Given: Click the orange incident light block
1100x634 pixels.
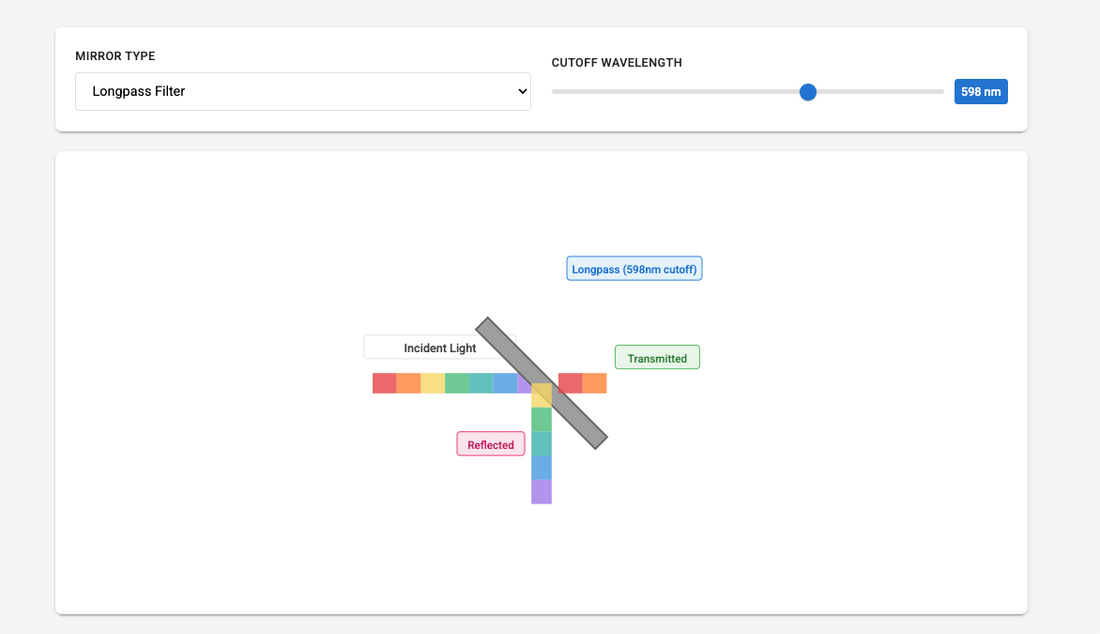Looking at the screenshot, I should coord(408,383).
